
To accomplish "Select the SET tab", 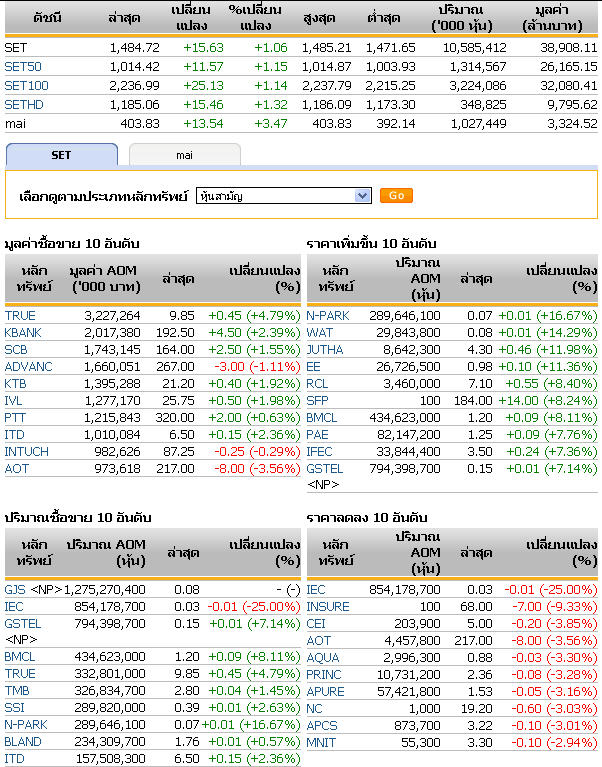I will pyautogui.click(x=61, y=155).
